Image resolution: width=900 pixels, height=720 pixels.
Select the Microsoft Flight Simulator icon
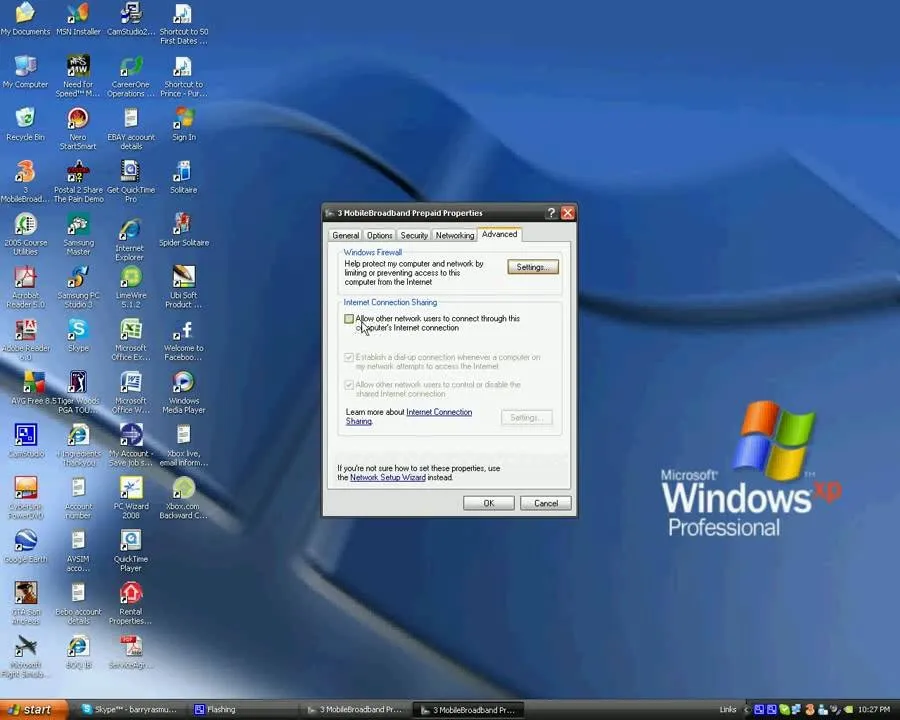pyautogui.click(x=25, y=657)
